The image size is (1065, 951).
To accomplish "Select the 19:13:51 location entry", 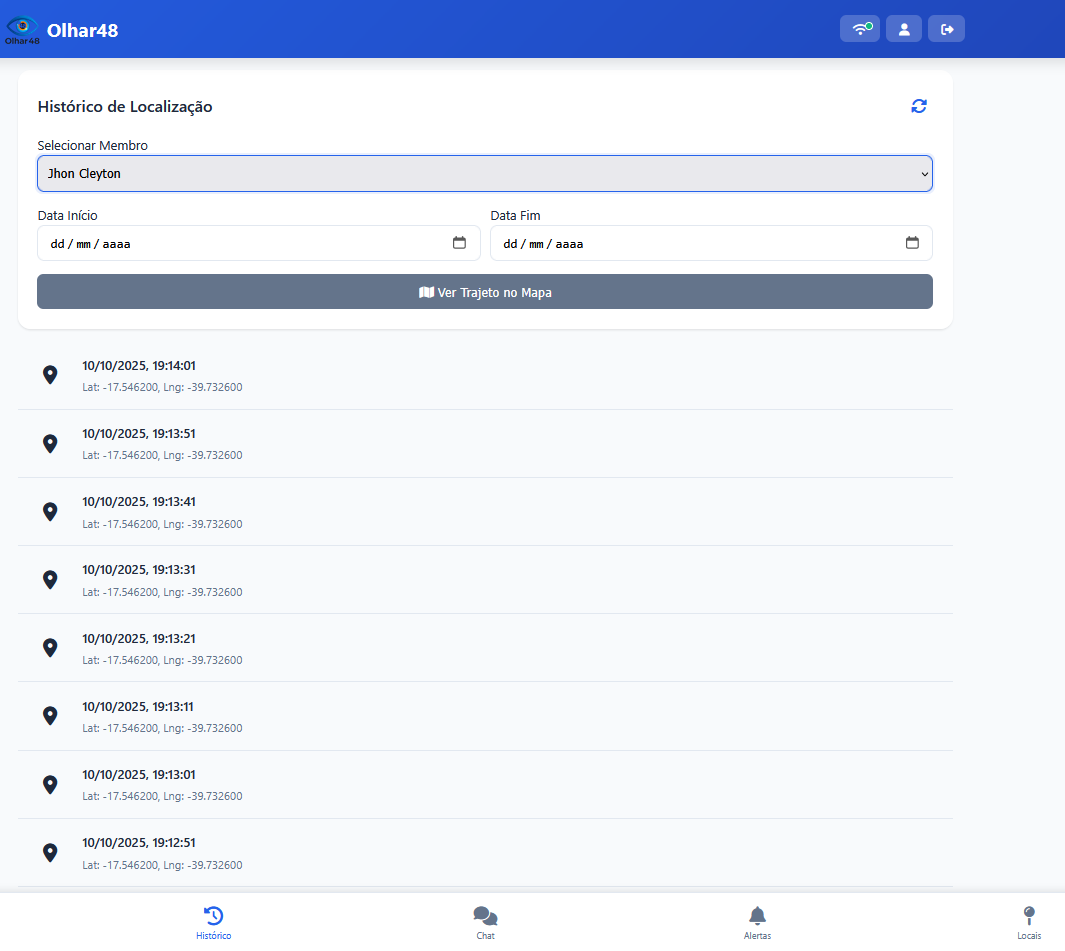I will [x=485, y=444].
